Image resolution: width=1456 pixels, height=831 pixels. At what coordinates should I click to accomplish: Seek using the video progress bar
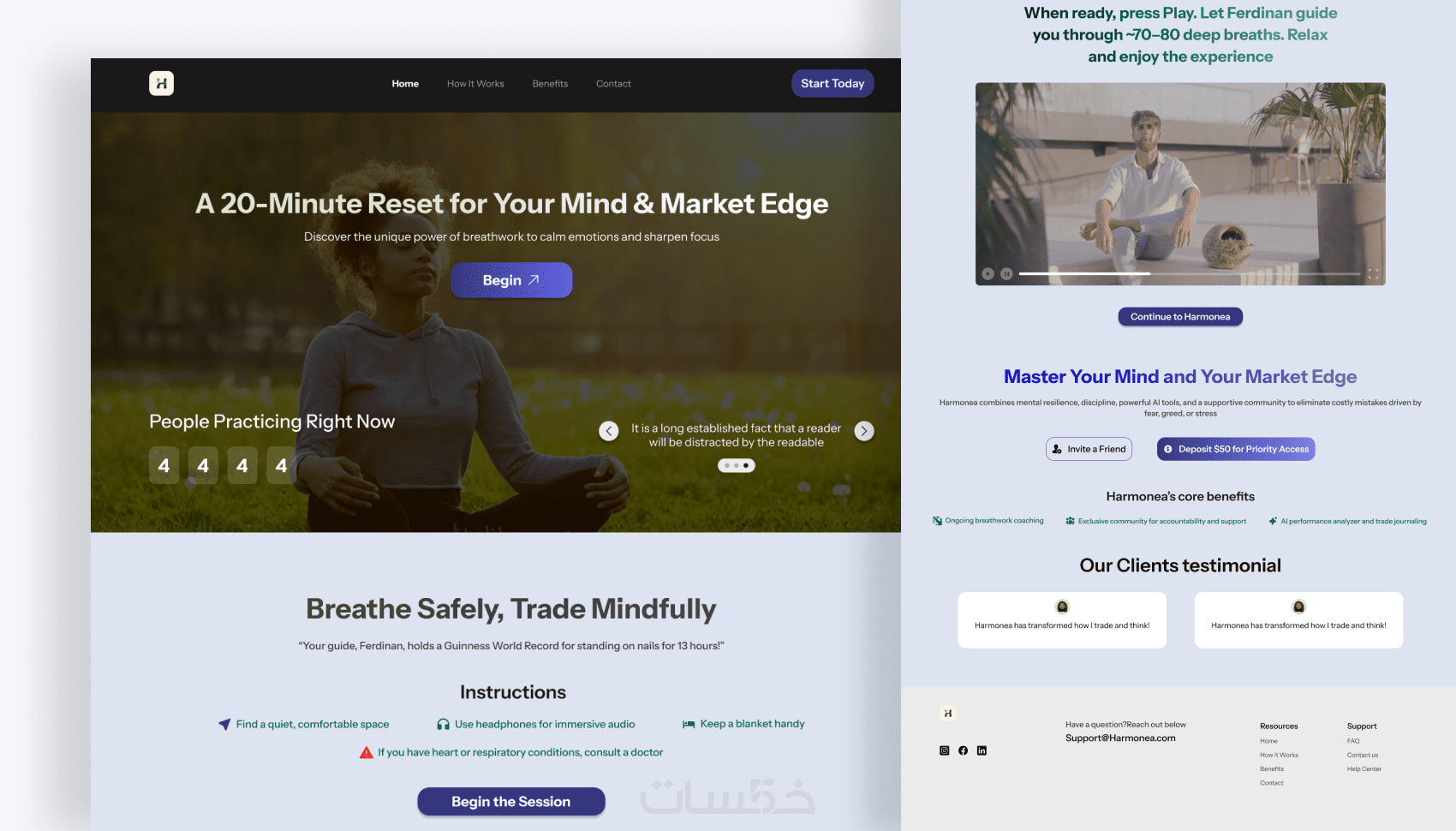pyautogui.click(x=1190, y=273)
